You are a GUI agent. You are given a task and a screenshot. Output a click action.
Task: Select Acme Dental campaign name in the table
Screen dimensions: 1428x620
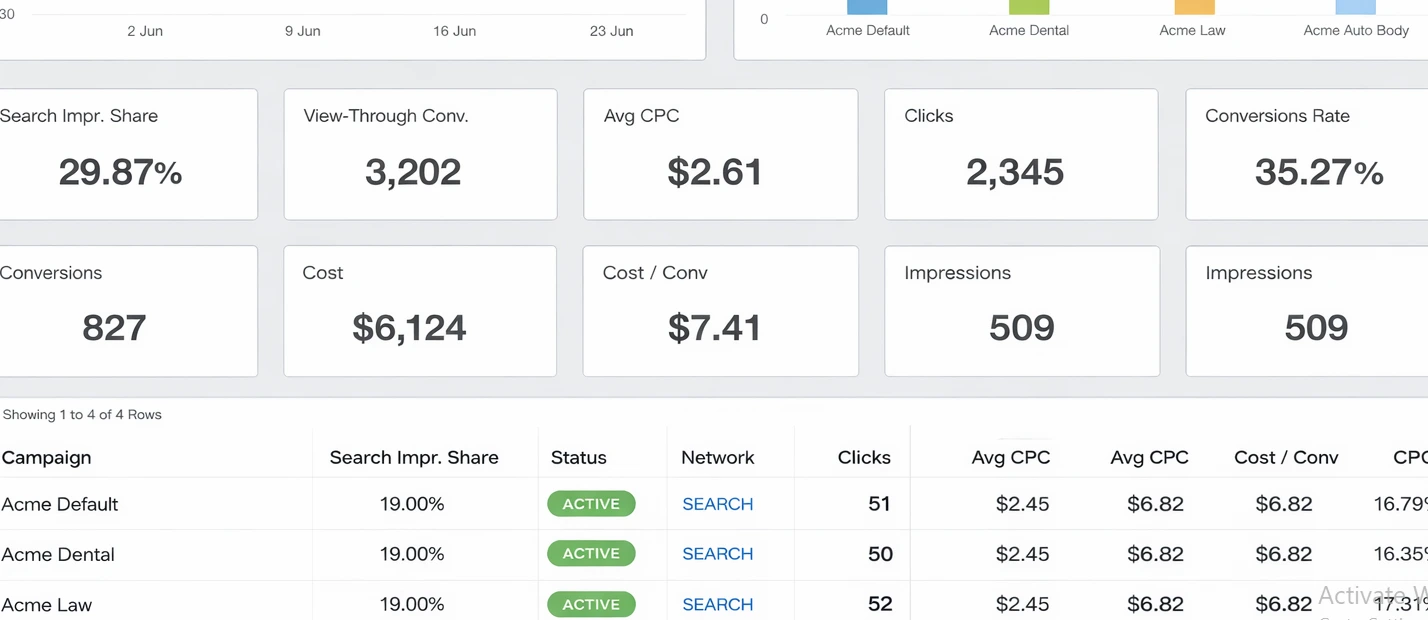57,554
